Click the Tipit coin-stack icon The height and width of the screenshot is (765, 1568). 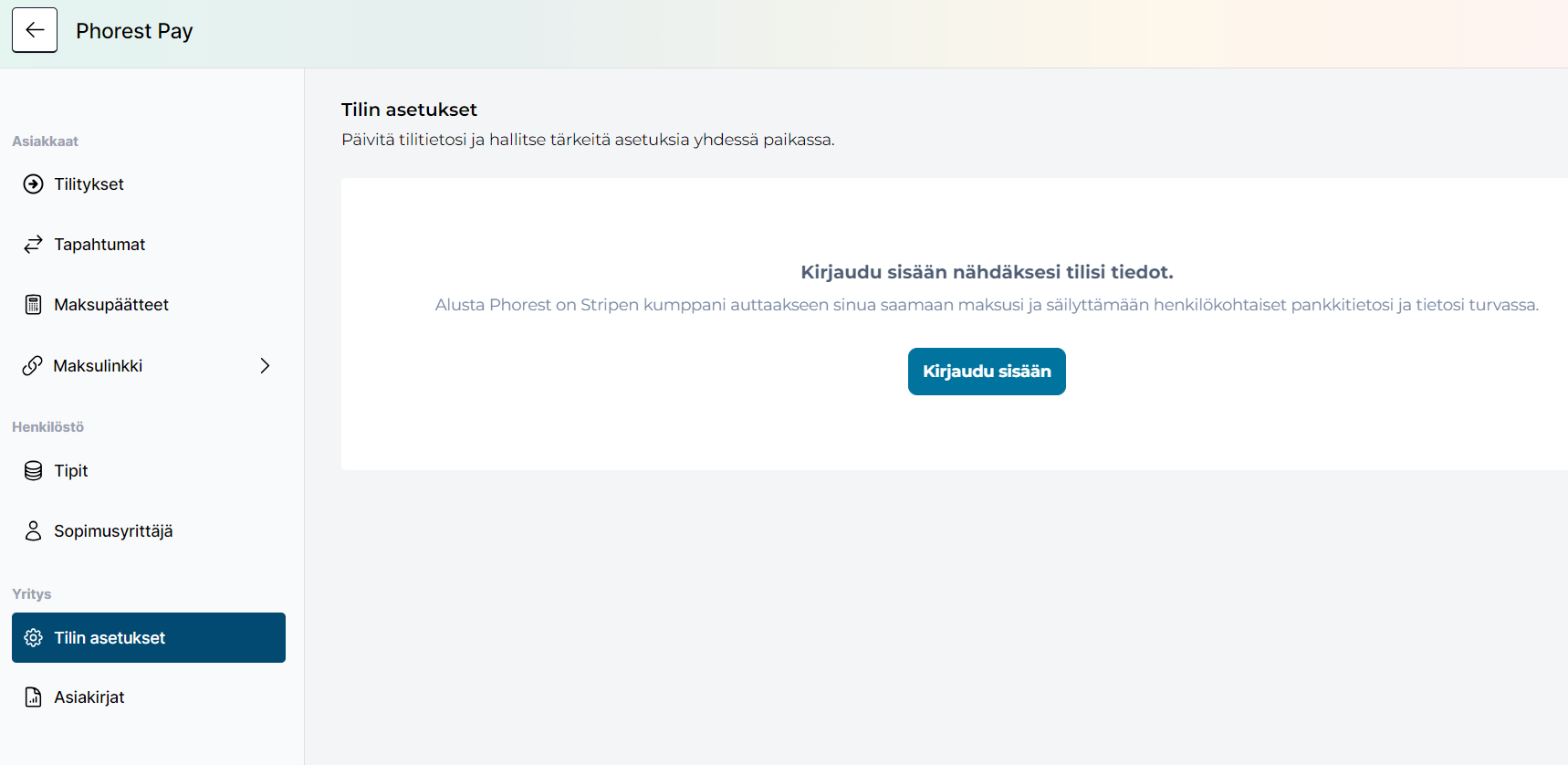[33, 471]
